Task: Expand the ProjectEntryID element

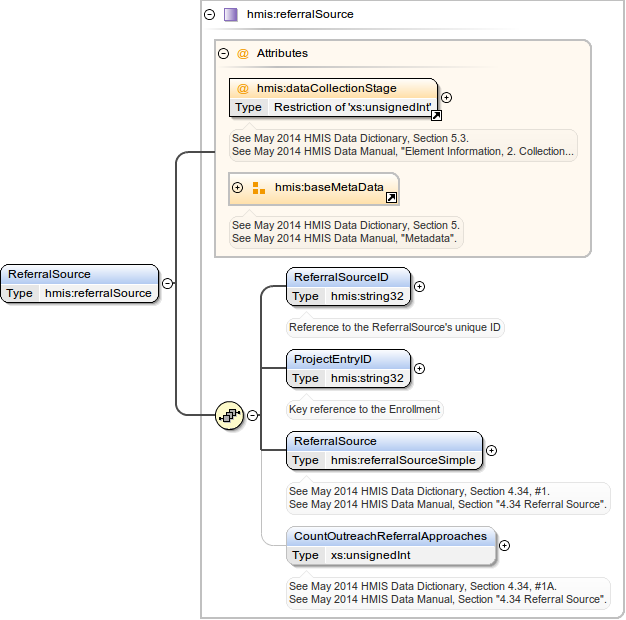Action: tap(419, 368)
